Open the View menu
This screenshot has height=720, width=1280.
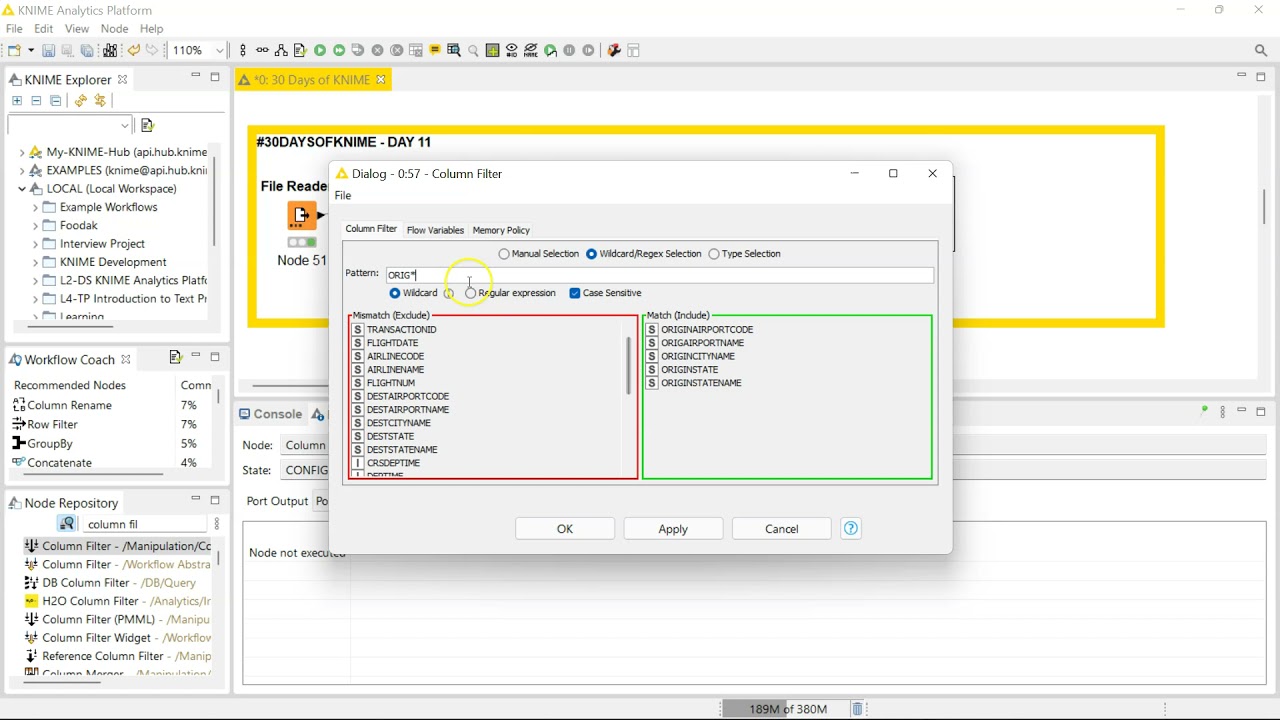point(76,29)
